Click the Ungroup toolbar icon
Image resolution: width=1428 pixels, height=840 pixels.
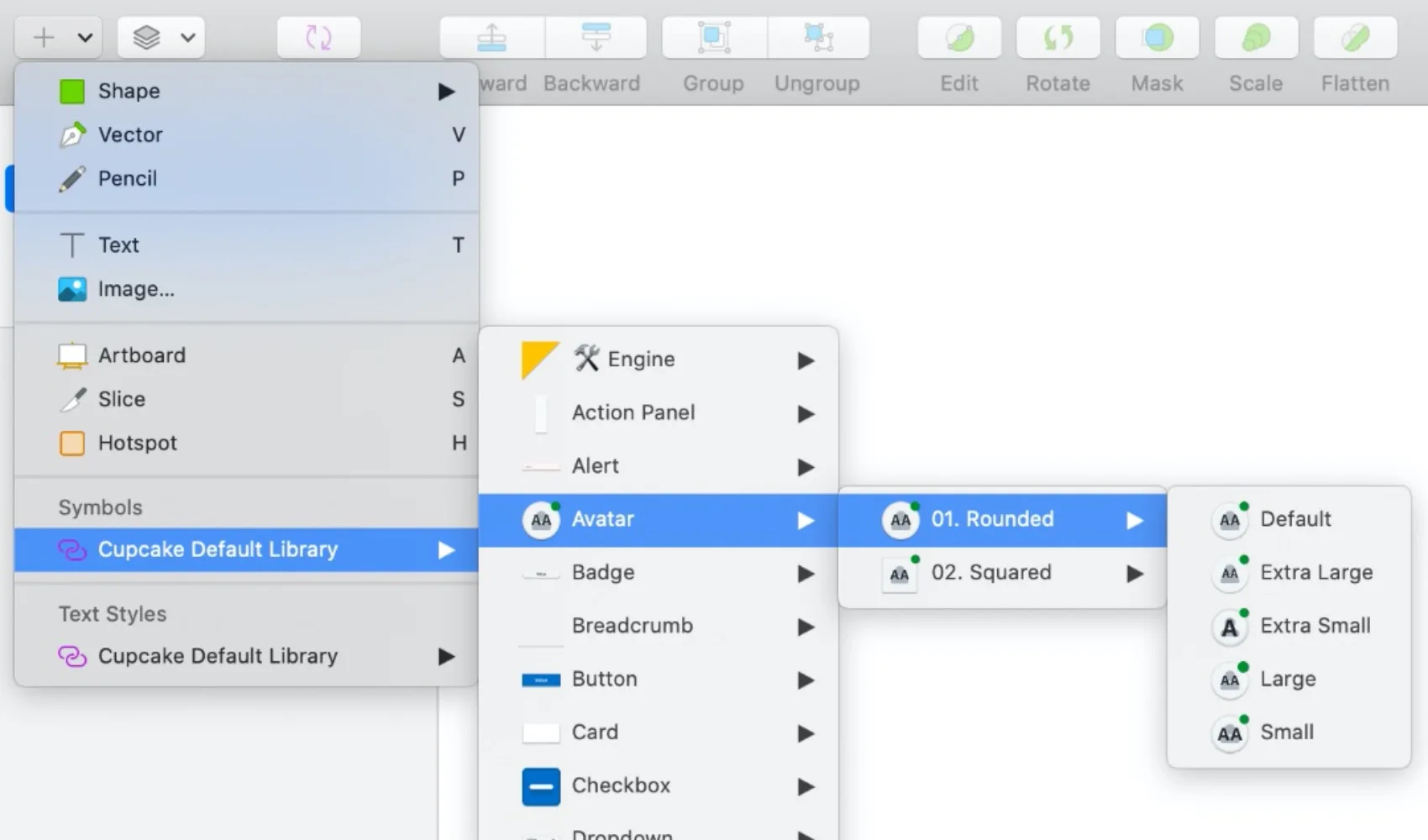pyautogui.click(x=817, y=38)
